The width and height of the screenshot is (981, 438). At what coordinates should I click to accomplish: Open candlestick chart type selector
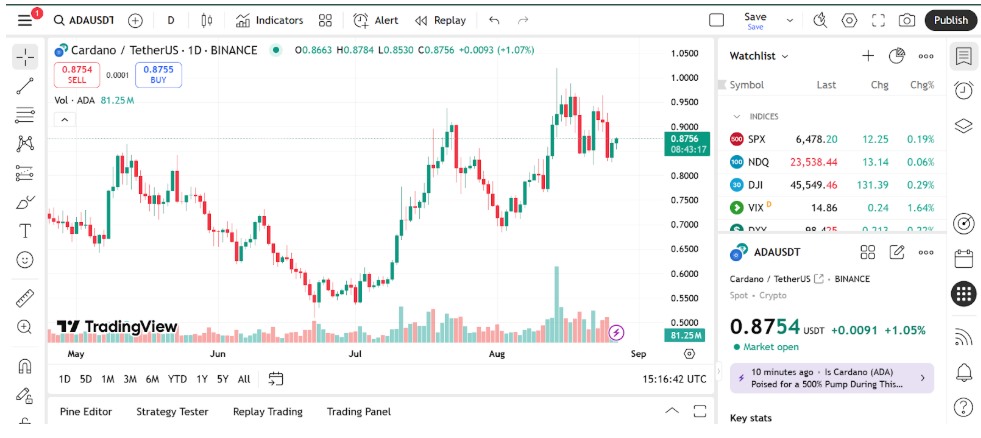(x=206, y=20)
